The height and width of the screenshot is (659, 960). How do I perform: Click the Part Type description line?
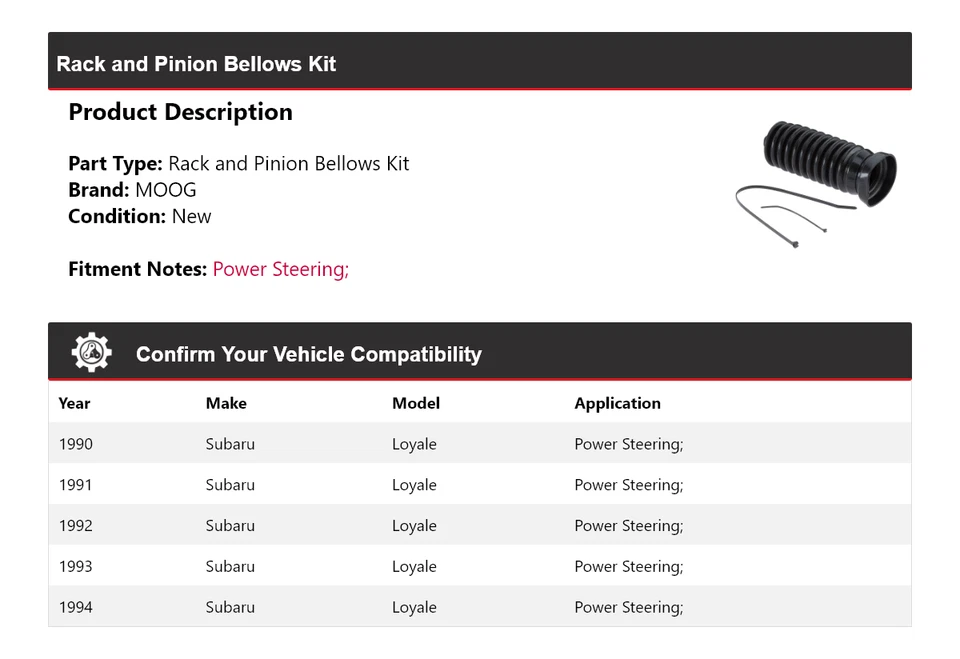pyautogui.click(x=238, y=164)
